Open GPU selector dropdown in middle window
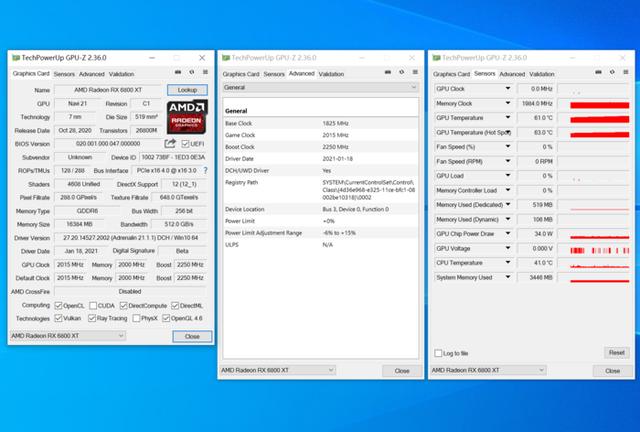 point(278,370)
